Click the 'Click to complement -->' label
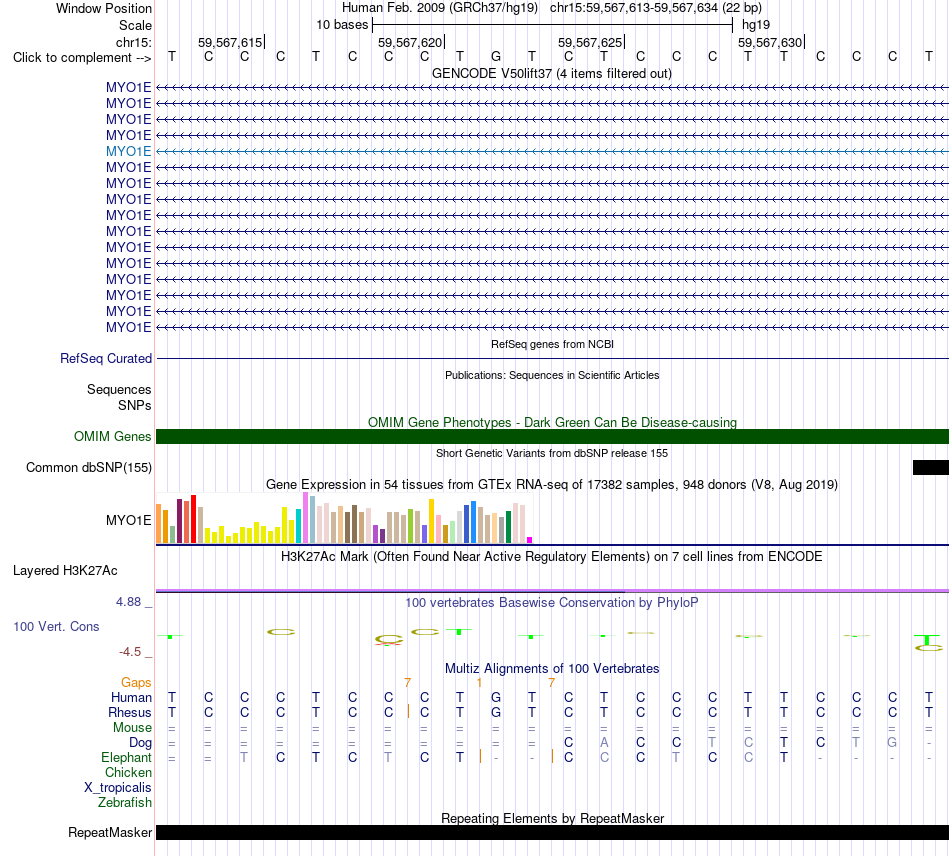Image resolution: width=950 pixels, height=856 pixels. pyautogui.click(x=82, y=58)
